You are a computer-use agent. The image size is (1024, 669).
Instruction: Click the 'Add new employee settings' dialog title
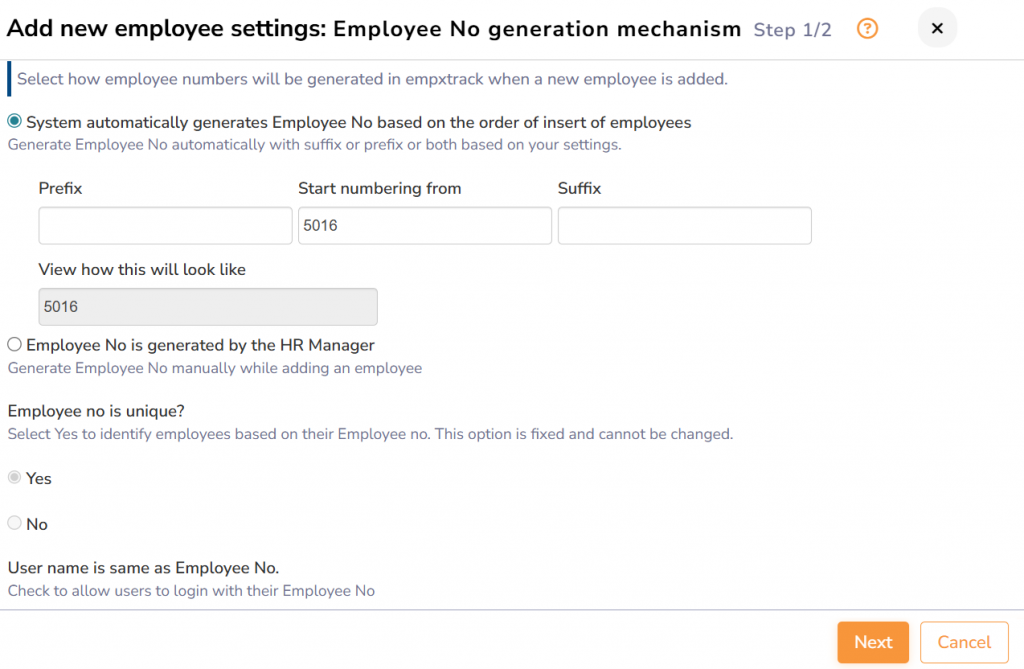click(x=373, y=29)
